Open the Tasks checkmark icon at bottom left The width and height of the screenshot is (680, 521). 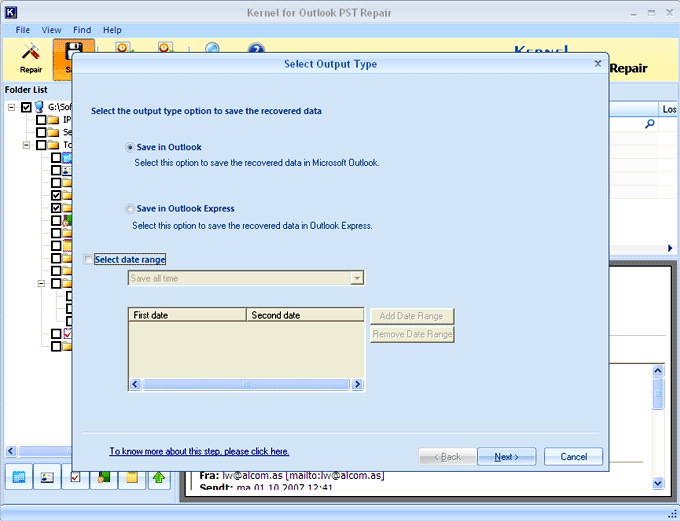pos(75,477)
